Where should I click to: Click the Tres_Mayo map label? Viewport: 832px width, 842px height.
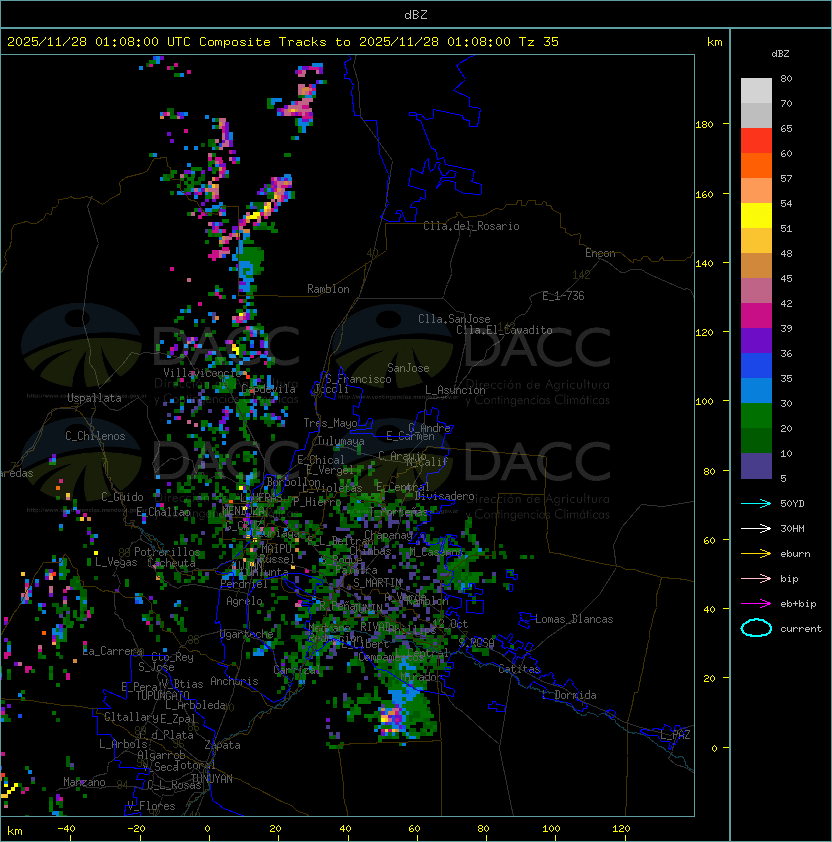point(330,423)
